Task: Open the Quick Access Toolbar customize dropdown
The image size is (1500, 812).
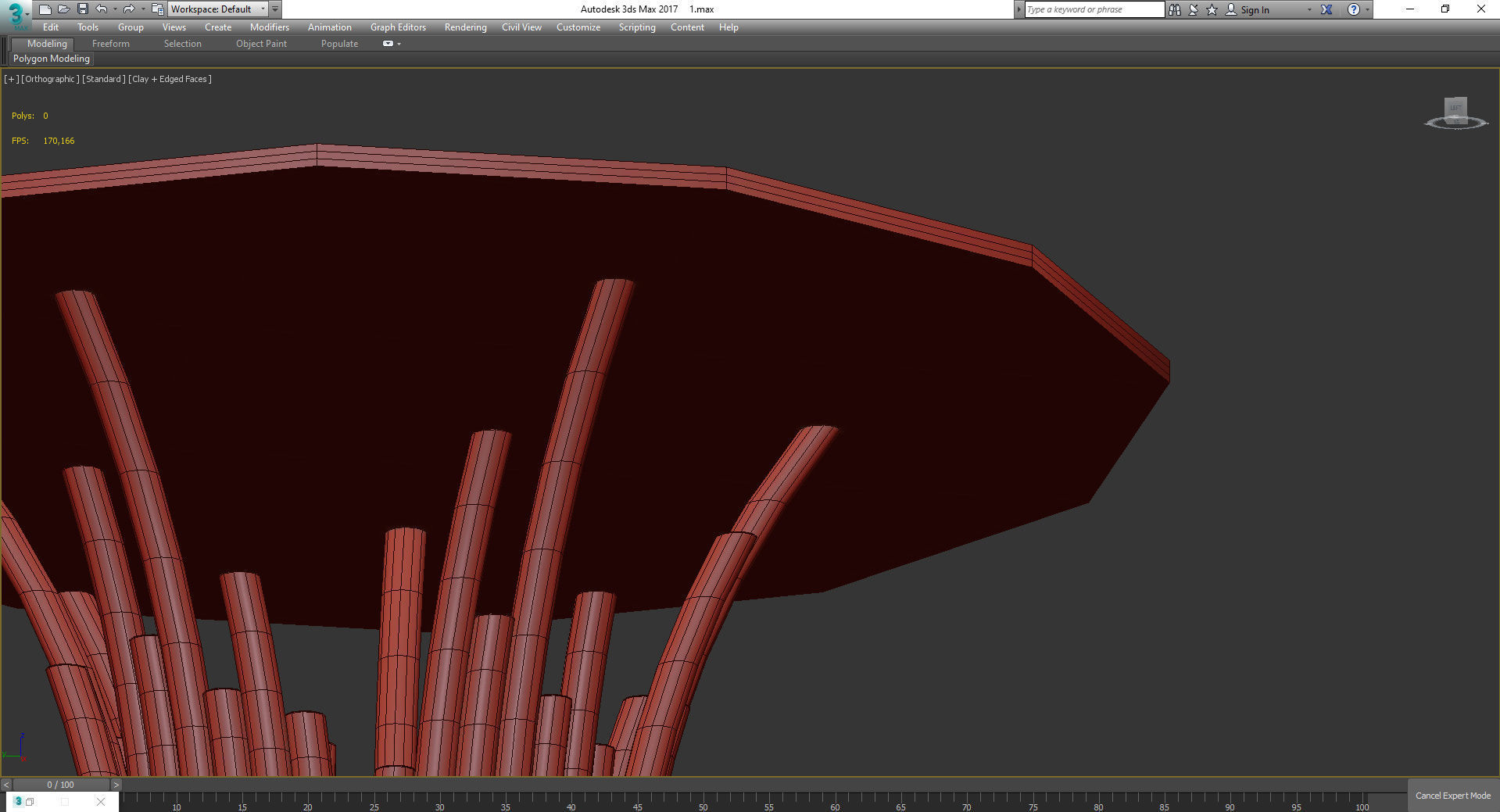Action: pos(275,9)
